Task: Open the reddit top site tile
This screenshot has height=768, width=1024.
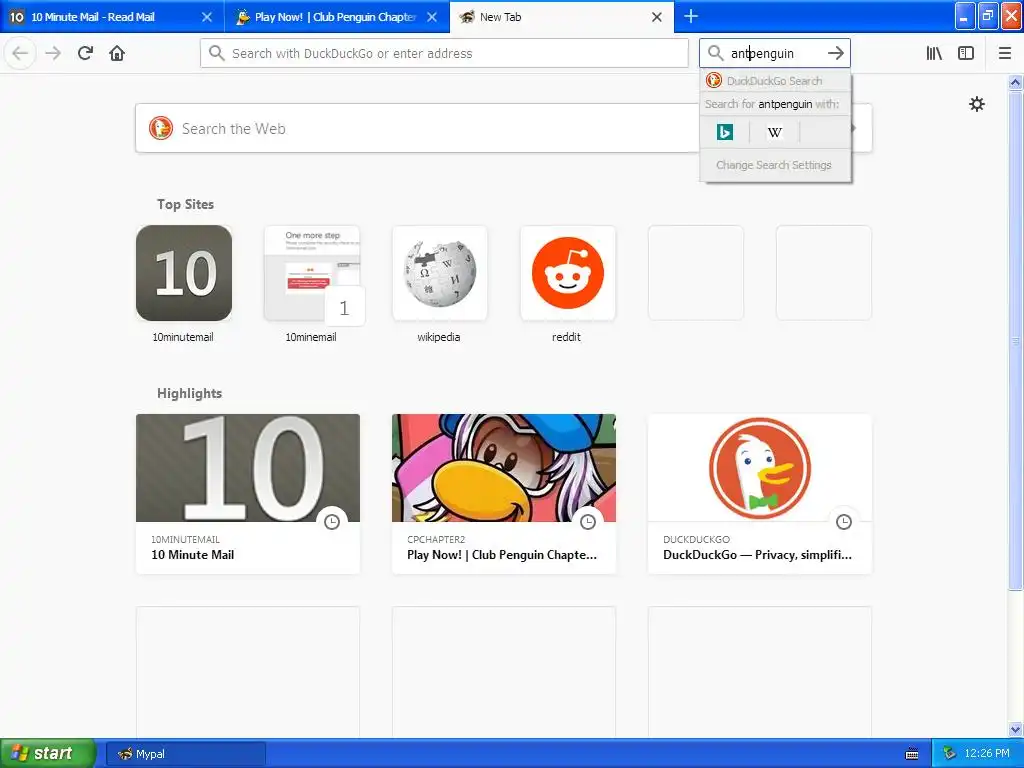Action: [x=568, y=273]
